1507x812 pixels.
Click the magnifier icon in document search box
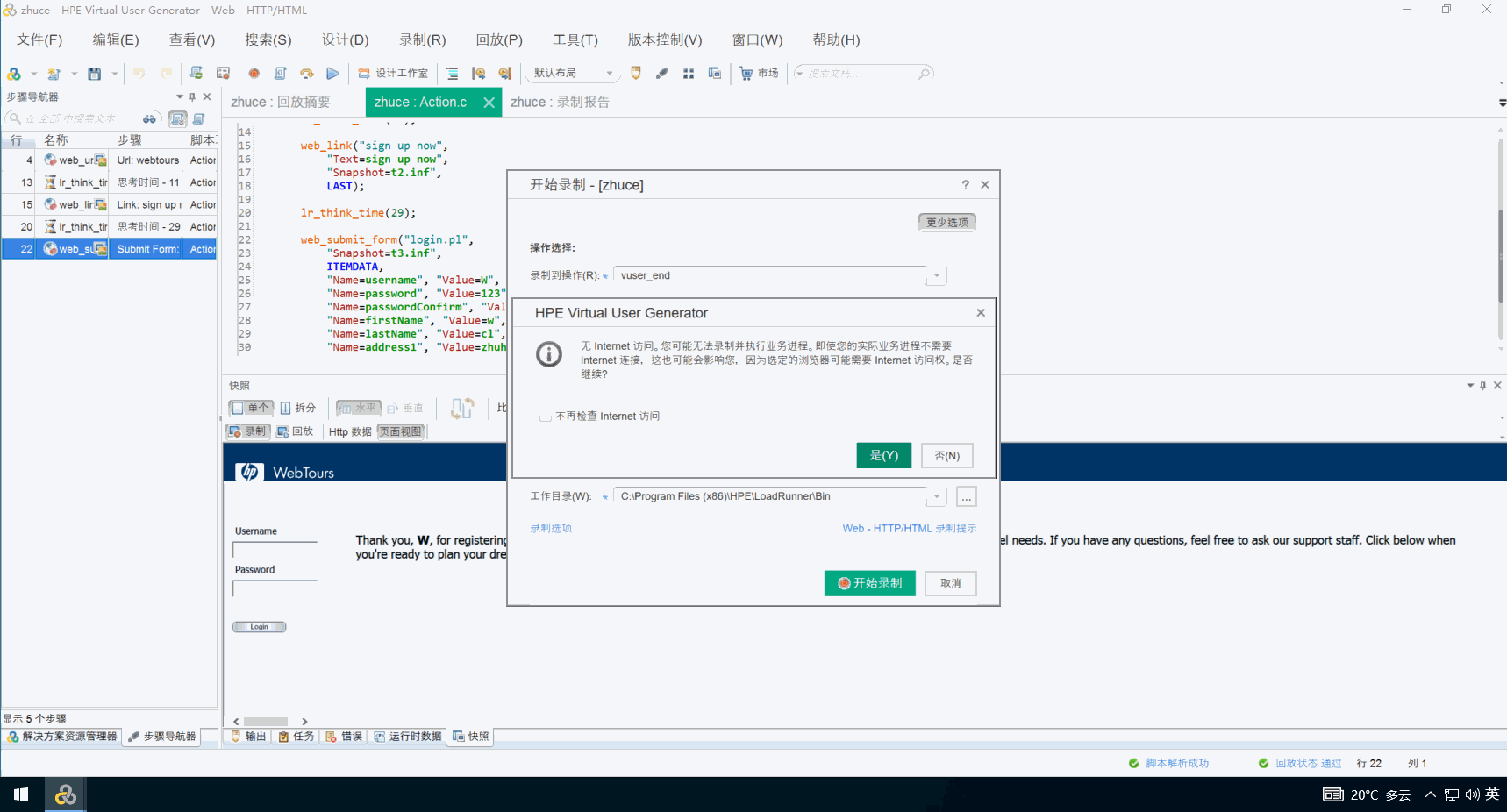tap(923, 74)
